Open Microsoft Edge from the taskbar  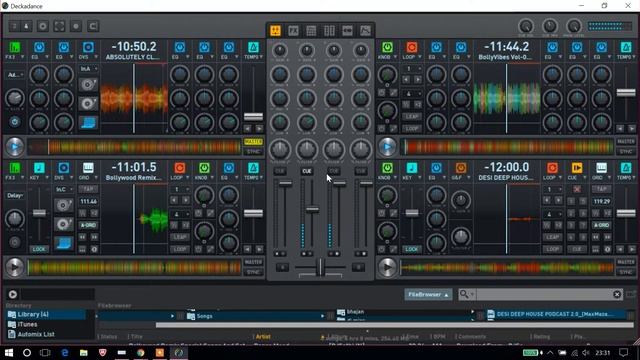(64, 352)
